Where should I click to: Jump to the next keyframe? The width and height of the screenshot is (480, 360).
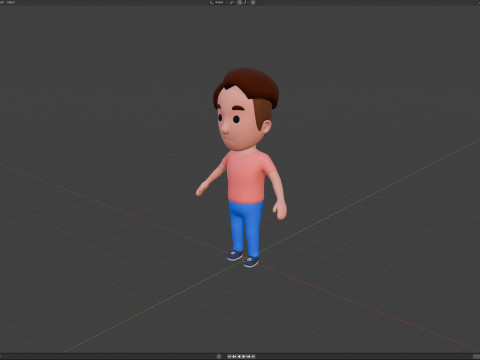click(x=248, y=357)
